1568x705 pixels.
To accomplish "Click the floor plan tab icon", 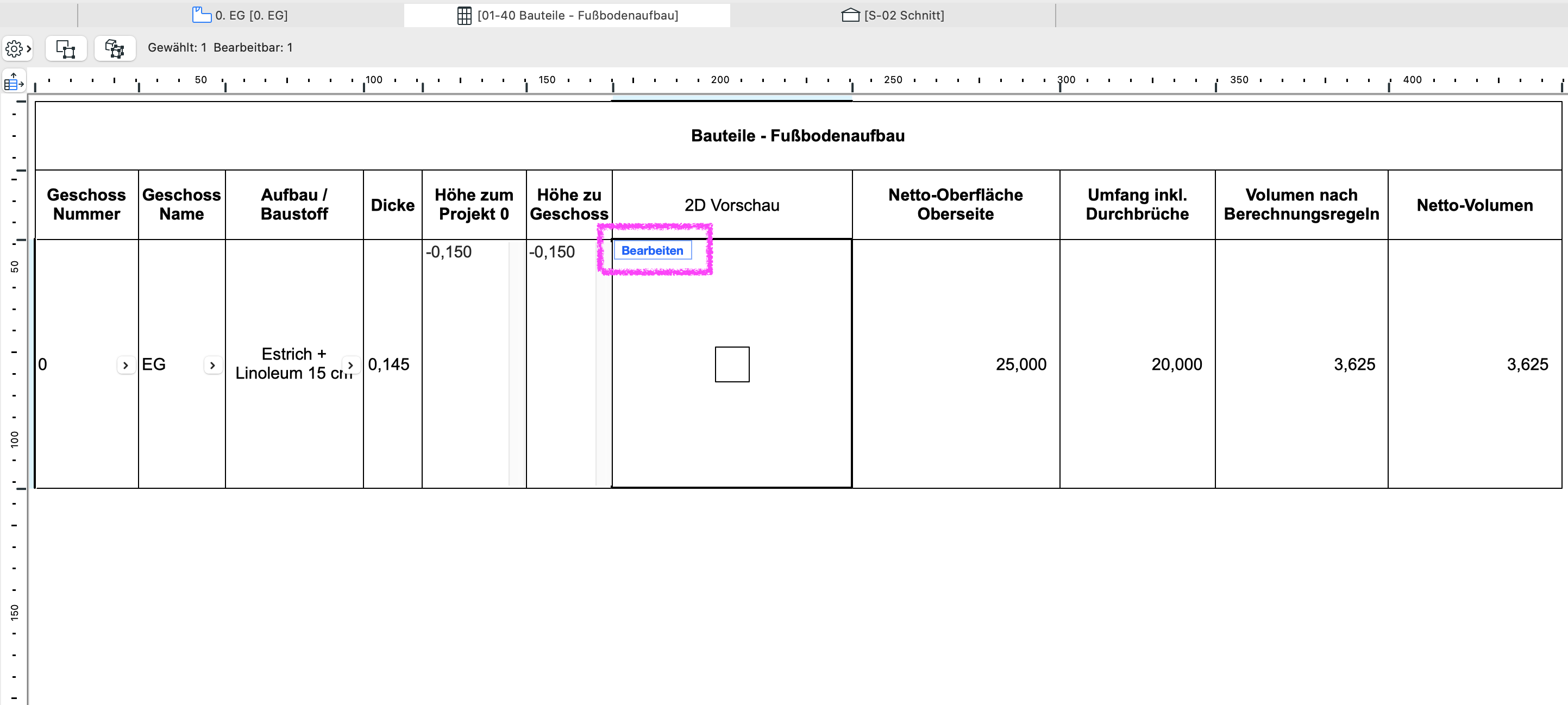I will [x=202, y=15].
